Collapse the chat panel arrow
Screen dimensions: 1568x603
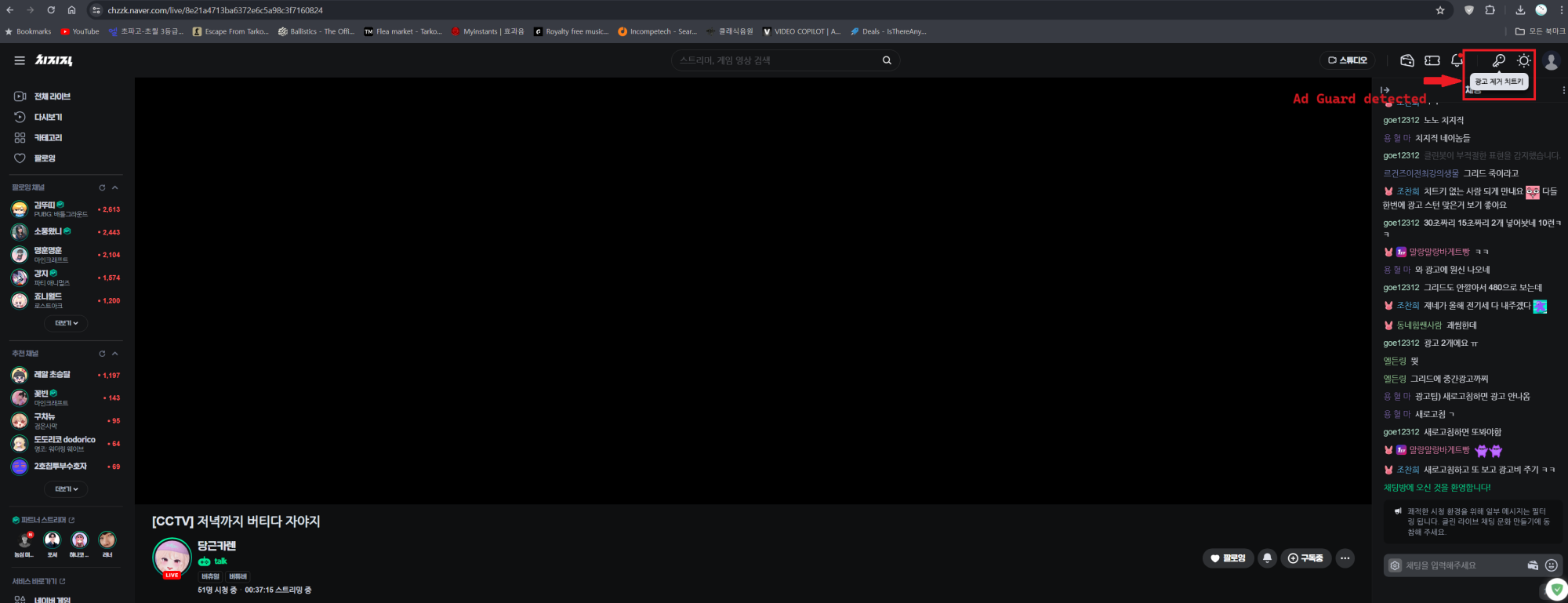[x=1385, y=90]
